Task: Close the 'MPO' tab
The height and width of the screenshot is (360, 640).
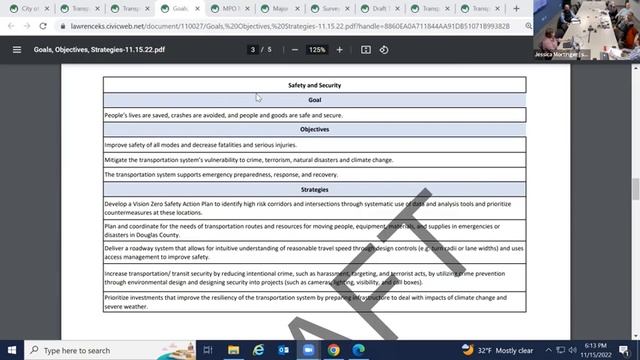Action: pos(247,9)
